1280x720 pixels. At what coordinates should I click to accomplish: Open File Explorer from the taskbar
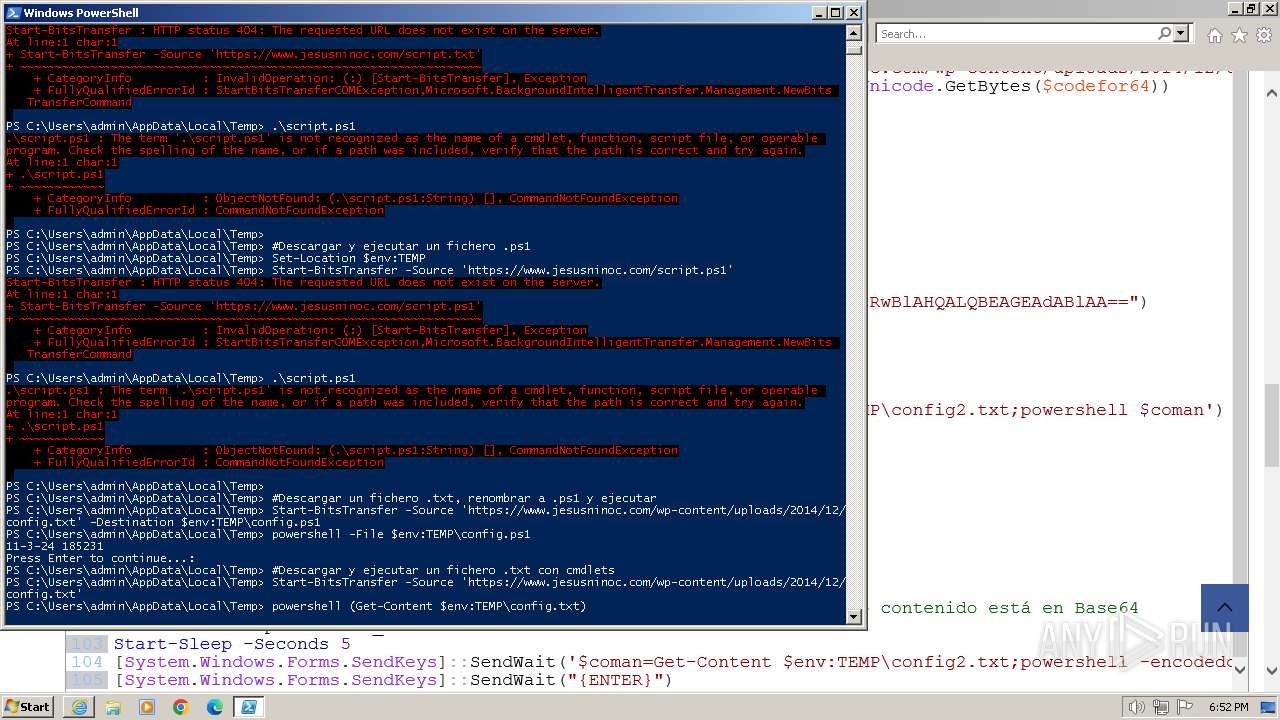(x=113, y=707)
